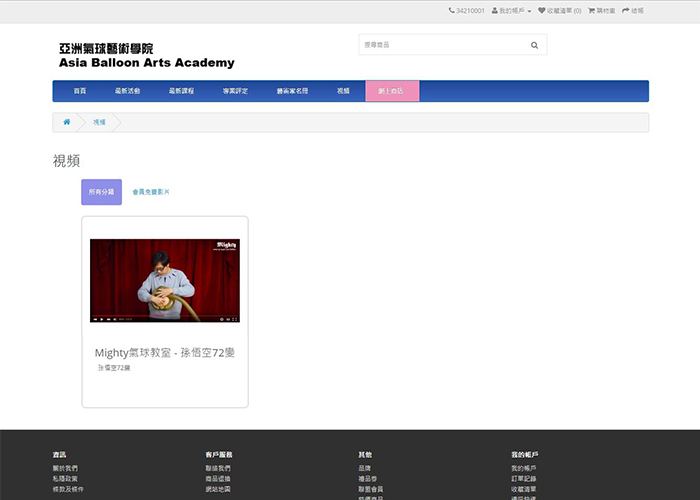Click the phone number 34210001
Screen dimensions: 700x500
[467, 11]
